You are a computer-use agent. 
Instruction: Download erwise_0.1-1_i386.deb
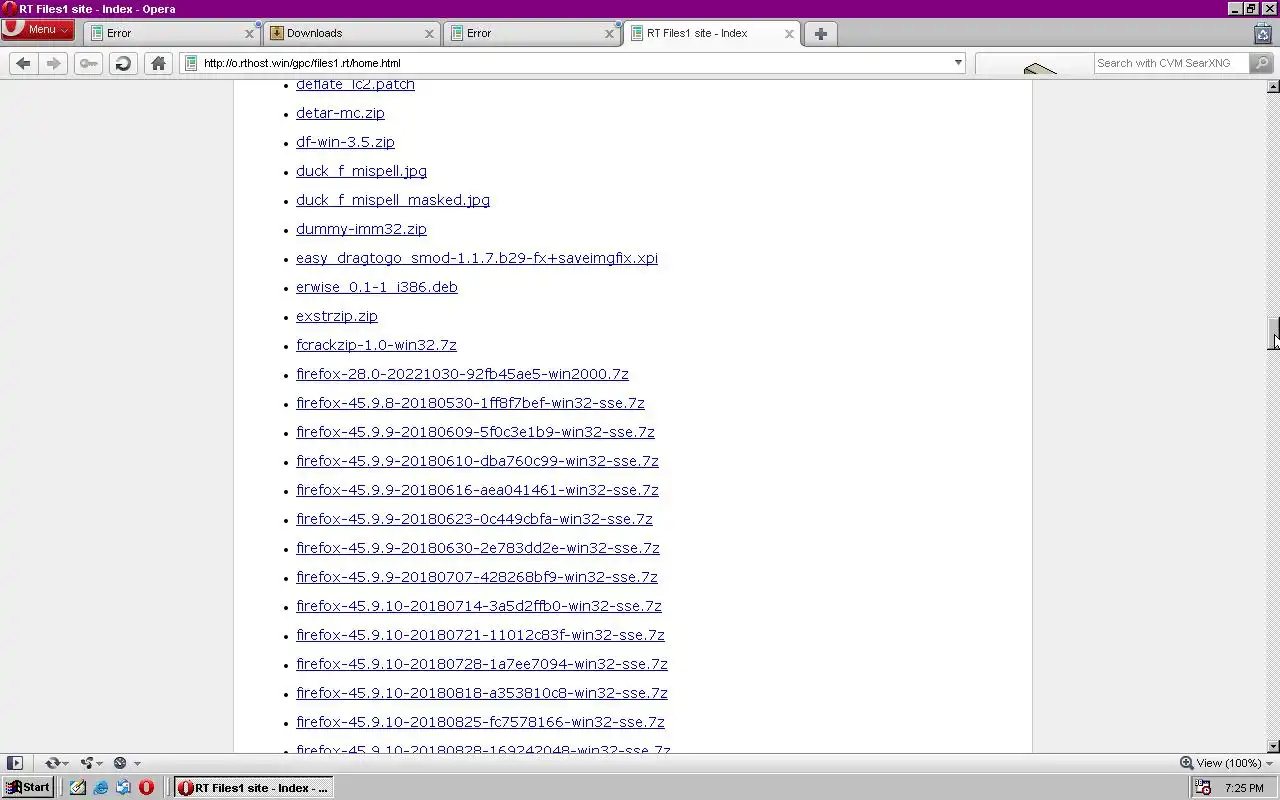[377, 287]
